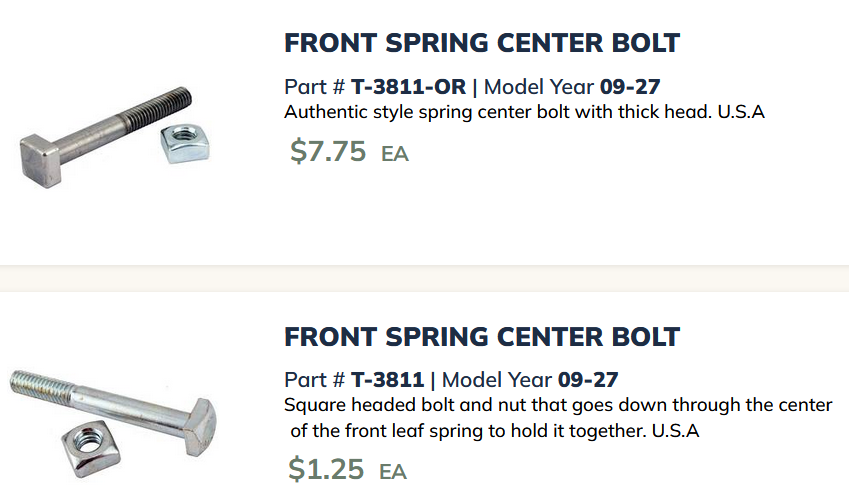
Task: Select the part number T-3811 in second listing
Action: click(x=387, y=380)
